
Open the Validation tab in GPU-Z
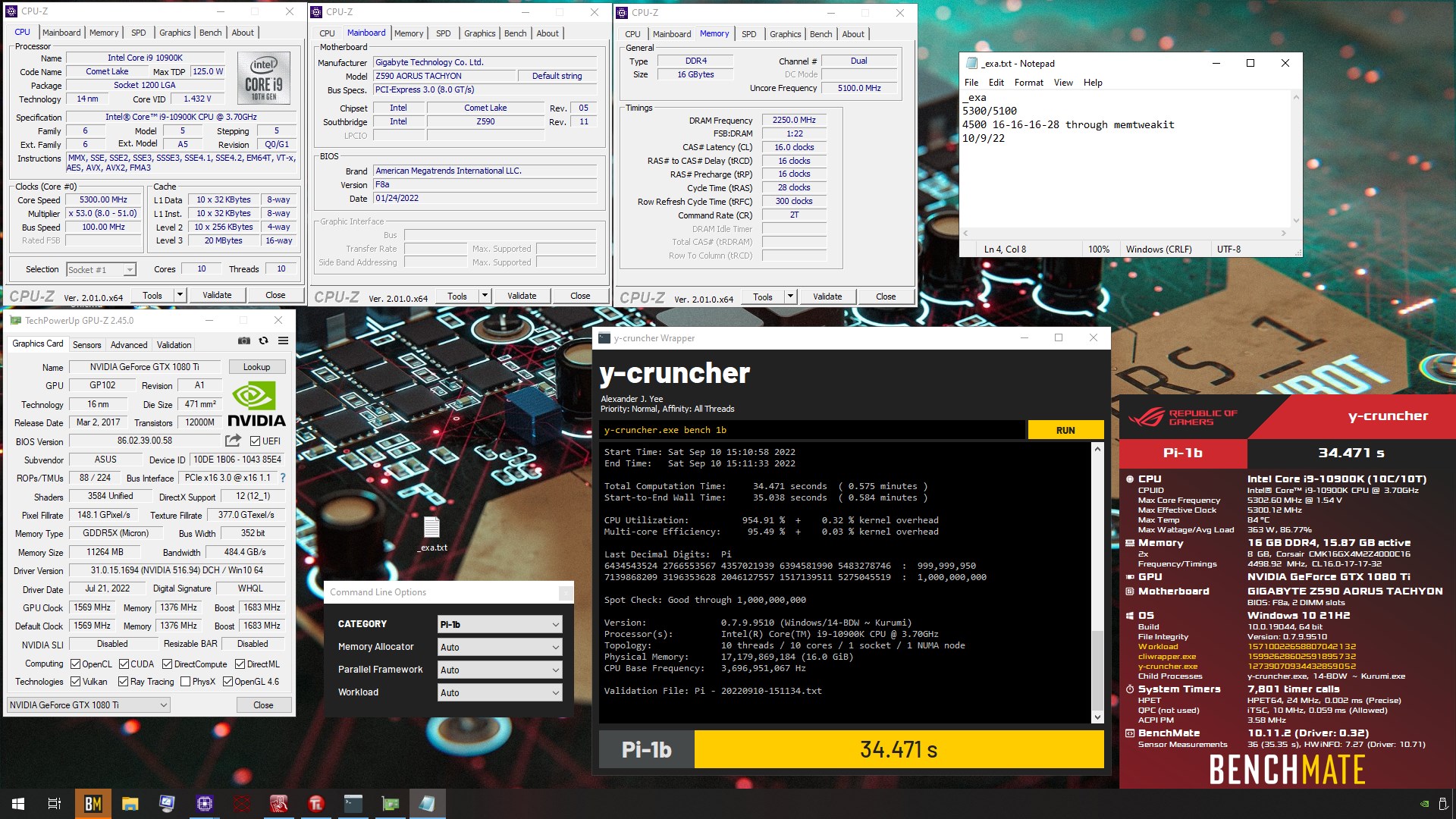174,344
